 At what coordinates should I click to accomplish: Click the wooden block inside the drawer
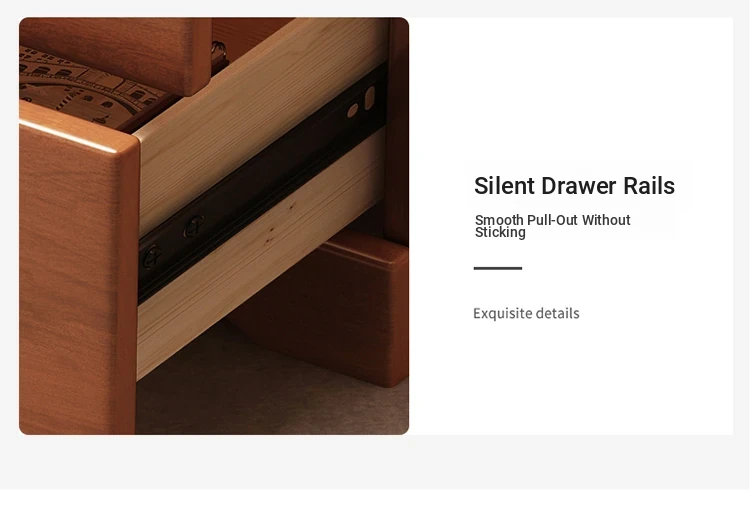[117, 53]
